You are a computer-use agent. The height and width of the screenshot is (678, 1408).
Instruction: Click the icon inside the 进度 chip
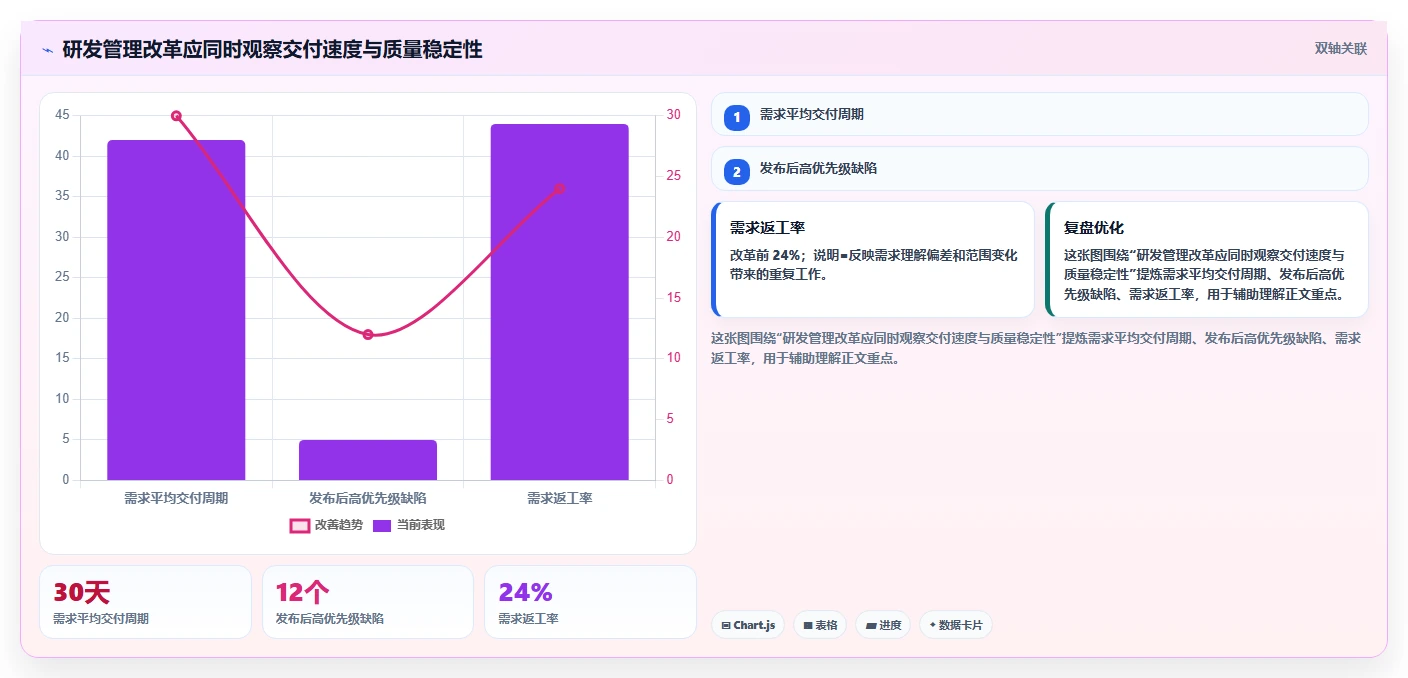pos(871,626)
